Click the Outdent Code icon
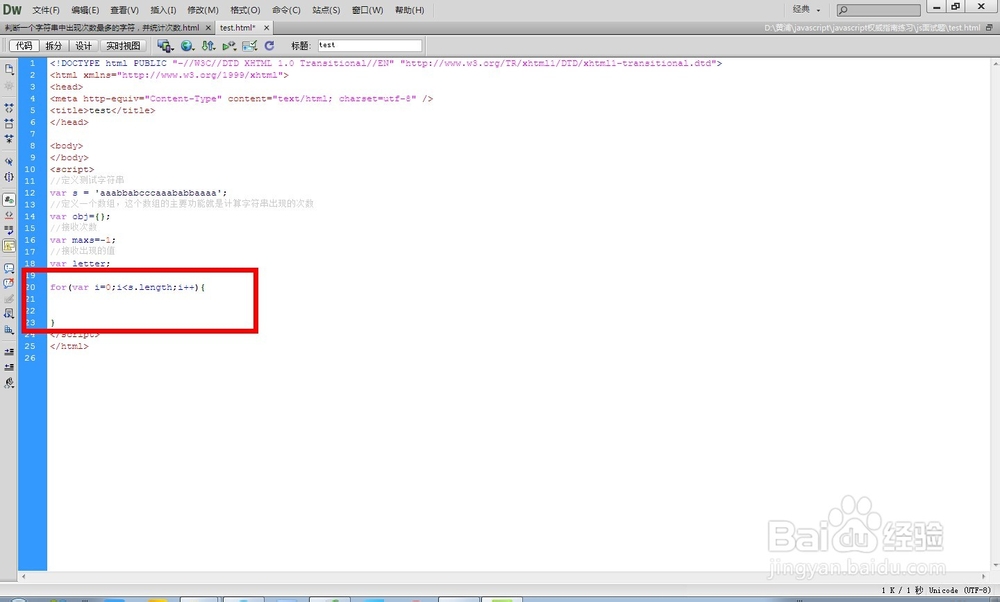The image size is (1000, 602). (9, 367)
